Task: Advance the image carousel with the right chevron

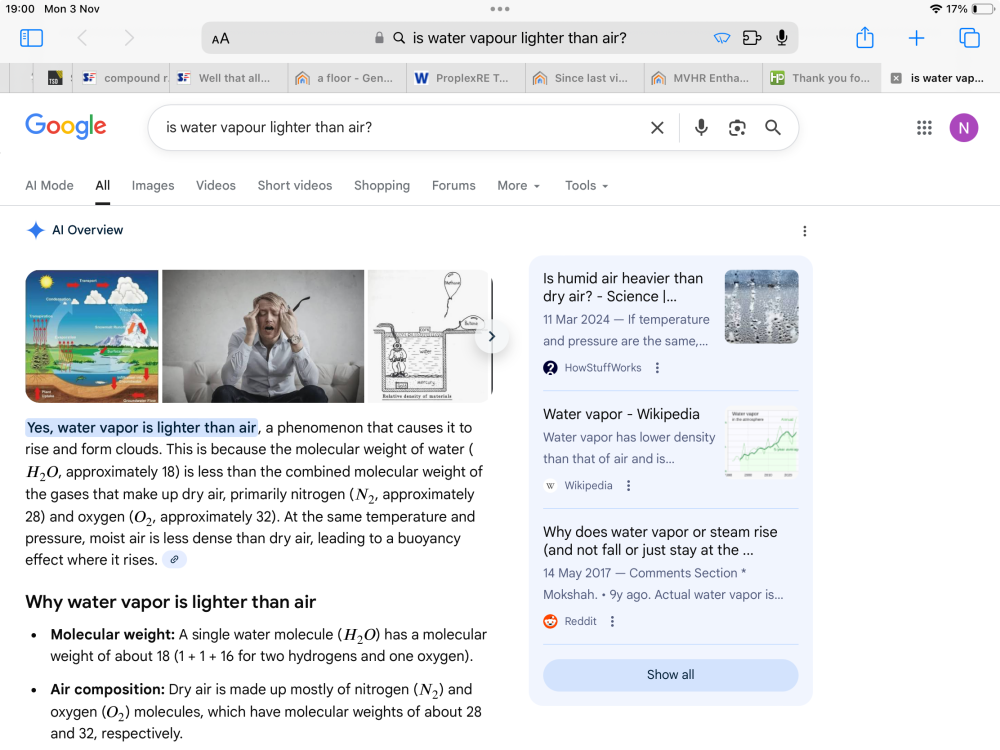Action: tap(491, 336)
